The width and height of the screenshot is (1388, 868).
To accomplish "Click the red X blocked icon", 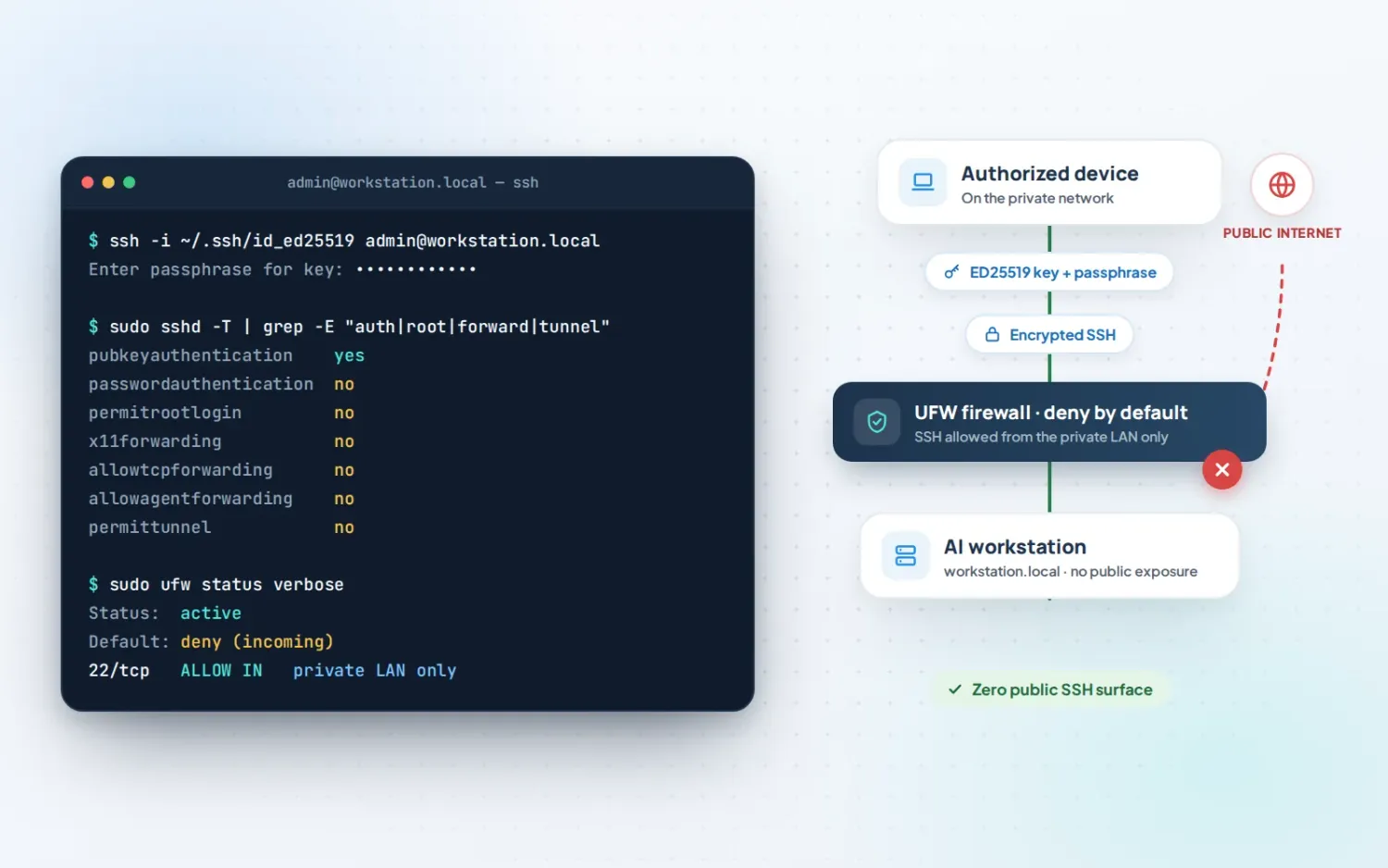I will pos(1221,470).
